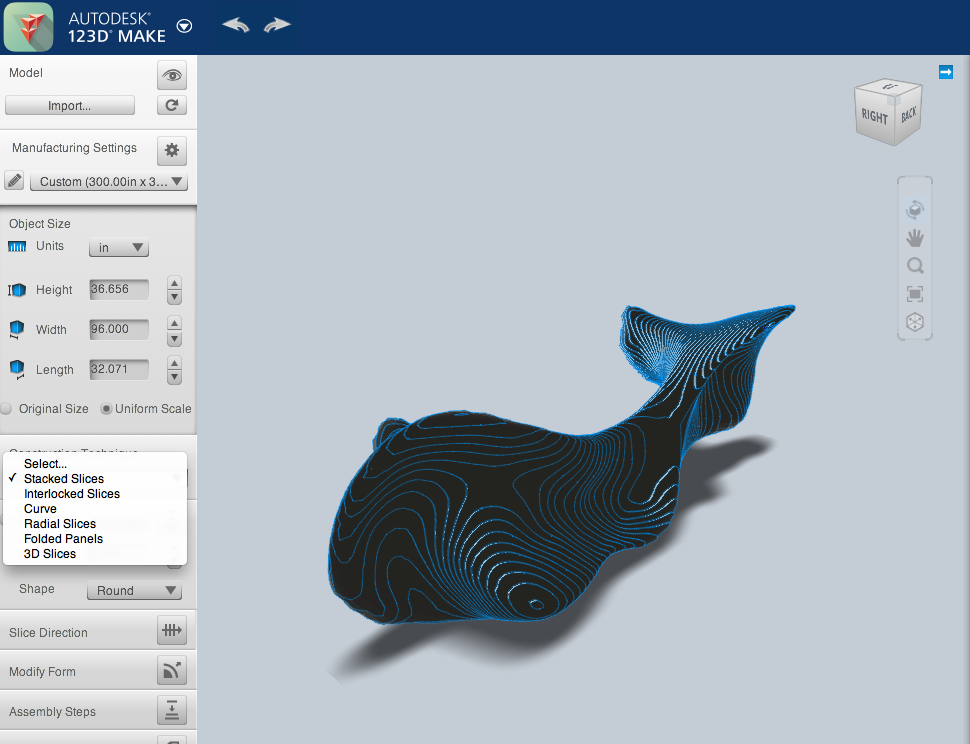Screen dimensions: 970x744
Task: Increase Length with up arrow
Action: (174, 363)
